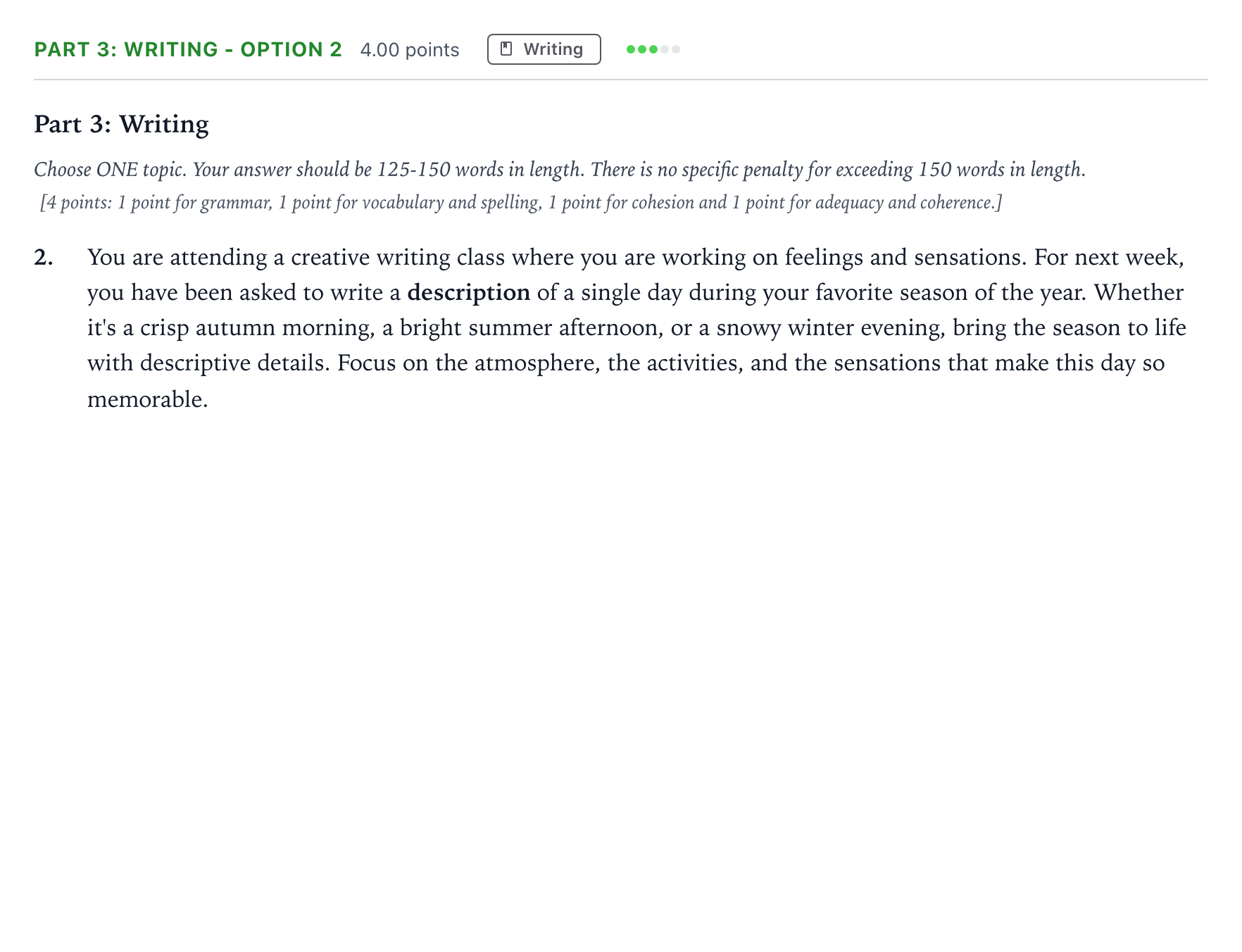This screenshot has width=1242, height=952.
Task: Click the PART 3: WRITING - OPTION 2 title
Action: tap(188, 49)
